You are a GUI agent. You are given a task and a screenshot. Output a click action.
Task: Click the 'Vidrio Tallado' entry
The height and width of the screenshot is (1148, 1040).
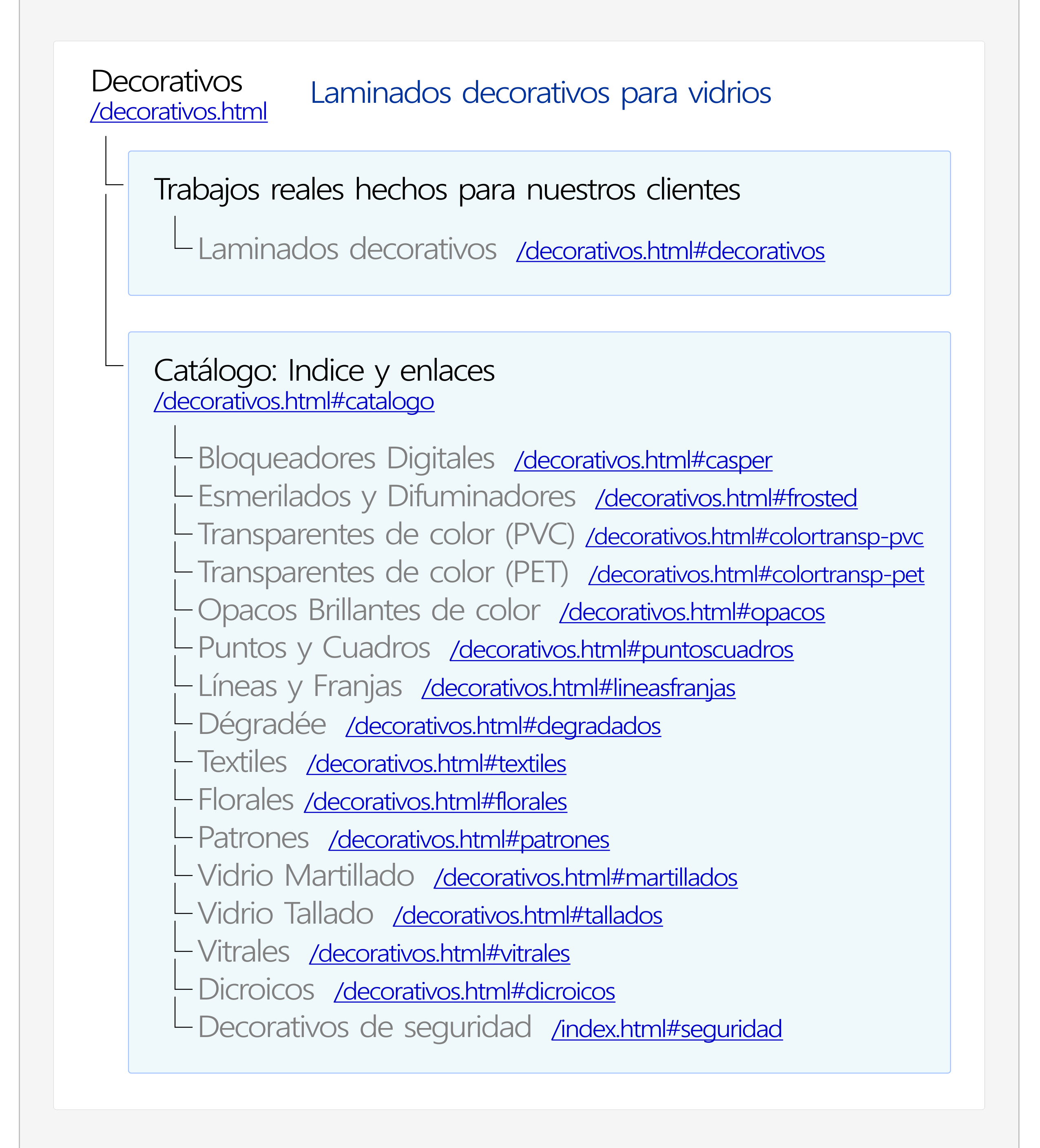285,914
